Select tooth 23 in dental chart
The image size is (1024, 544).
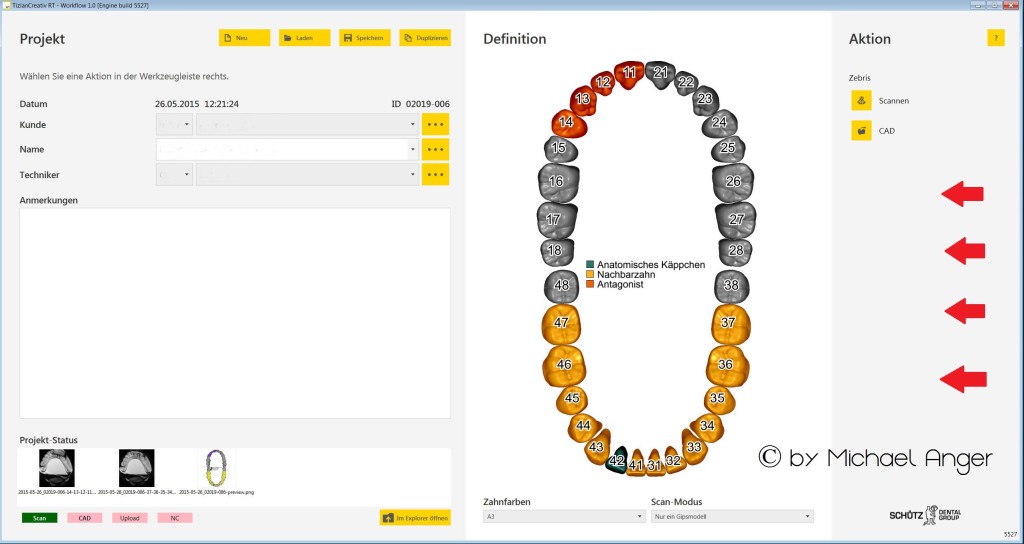tap(705, 99)
